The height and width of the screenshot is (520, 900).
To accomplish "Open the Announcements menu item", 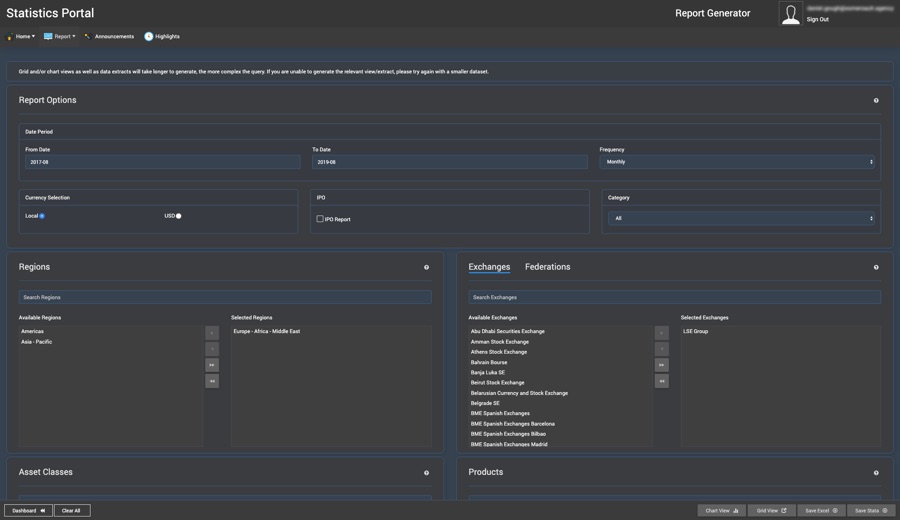I will (x=109, y=37).
